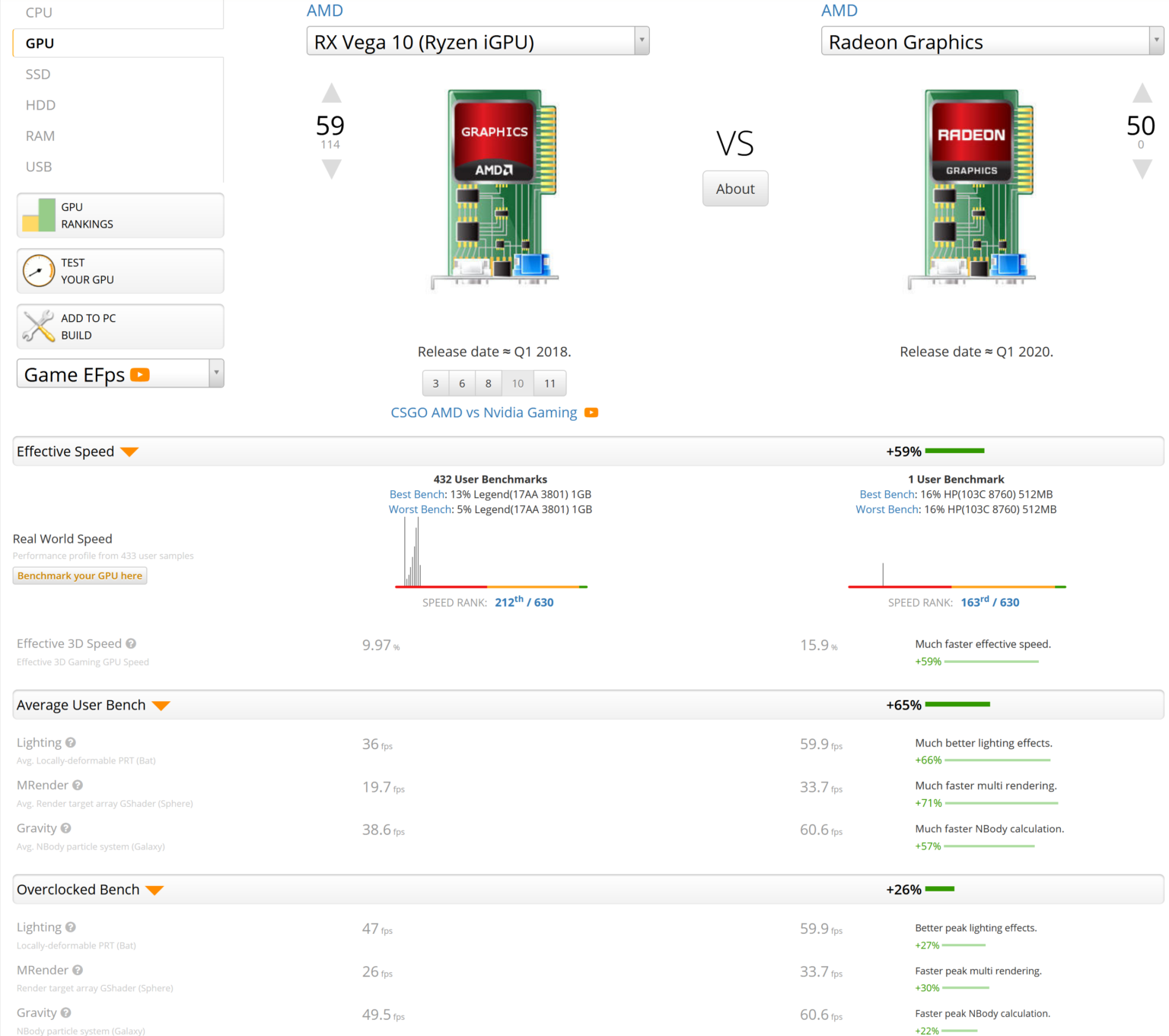1169x1036 pixels.
Task: Upvote the RX Vega 10 GPU
Action: (331, 93)
